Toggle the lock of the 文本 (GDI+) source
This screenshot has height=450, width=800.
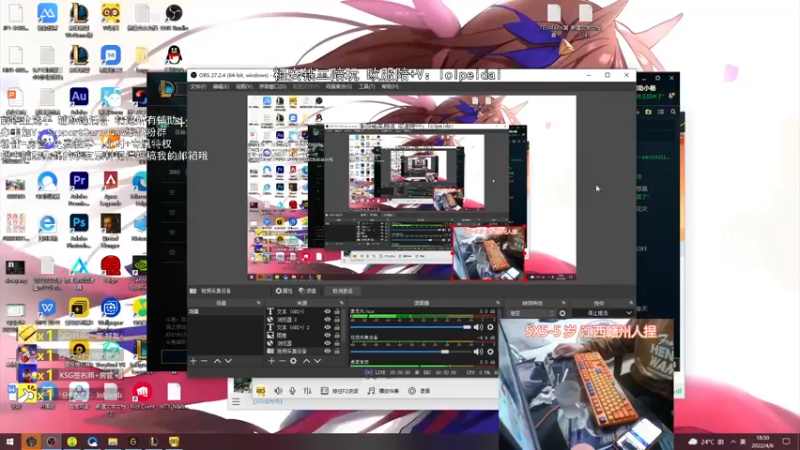coord(337,311)
